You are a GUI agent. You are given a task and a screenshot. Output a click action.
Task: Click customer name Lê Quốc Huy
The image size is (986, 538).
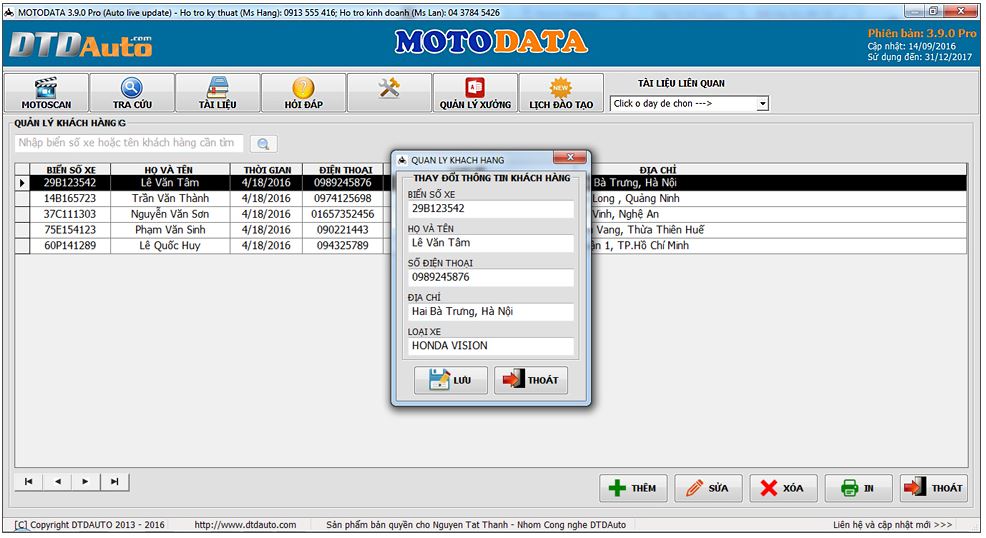click(x=170, y=246)
